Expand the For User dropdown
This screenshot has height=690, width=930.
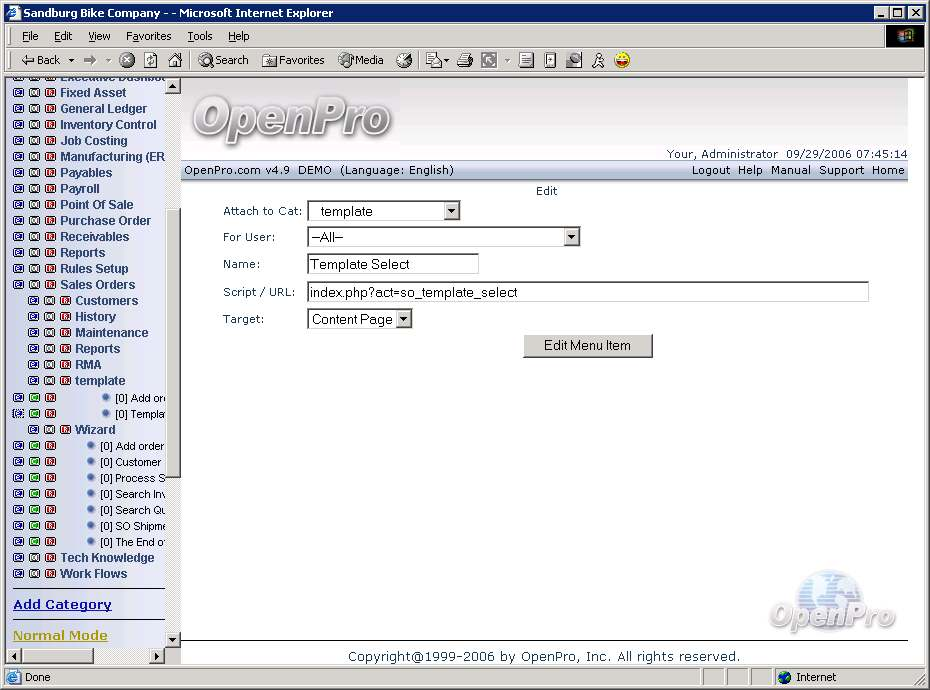tap(571, 237)
